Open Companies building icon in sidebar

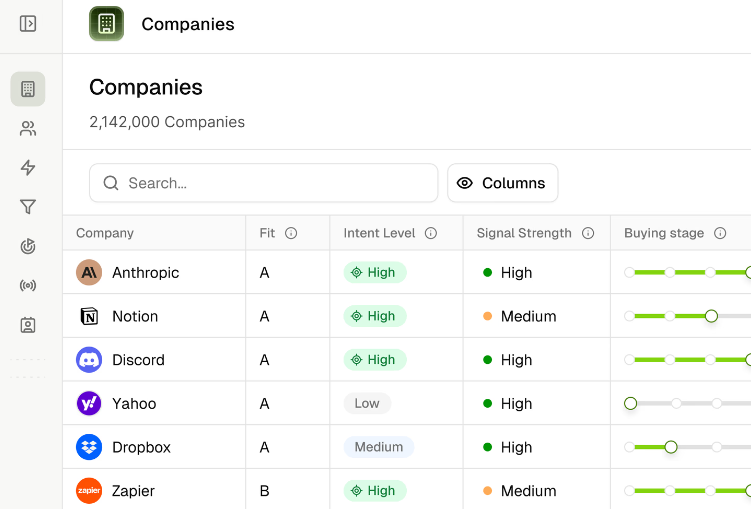pyautogui.click(x=28, y=89)
